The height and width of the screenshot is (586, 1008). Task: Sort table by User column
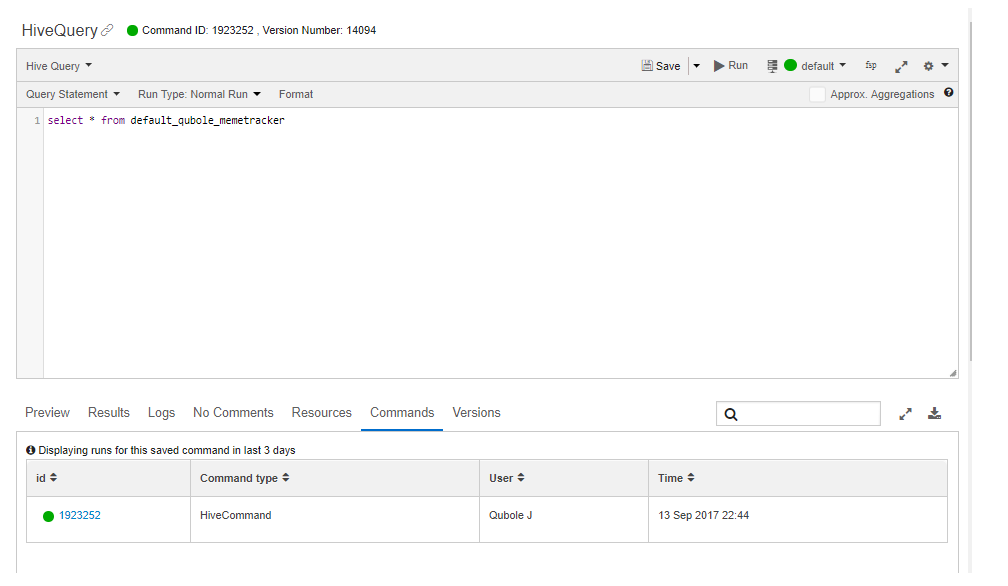(x=521, y=477)
